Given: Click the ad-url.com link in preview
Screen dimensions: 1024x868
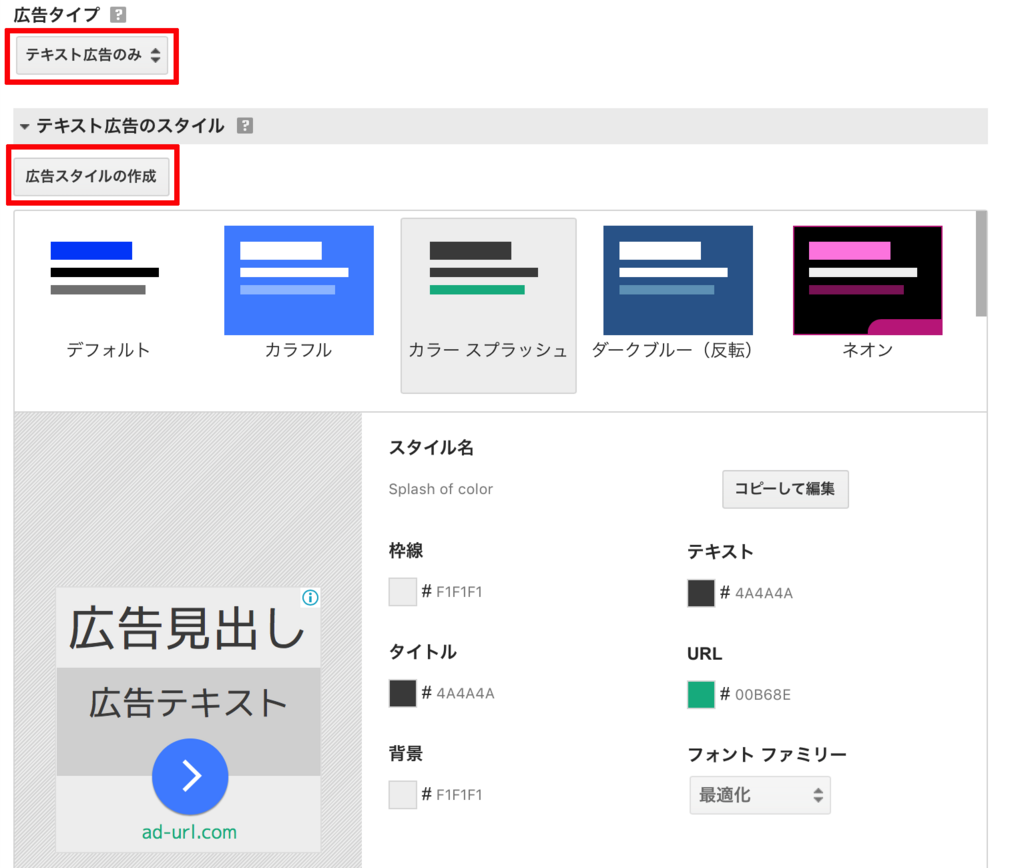Looking at the screenshot, I should tap(189, 832).
